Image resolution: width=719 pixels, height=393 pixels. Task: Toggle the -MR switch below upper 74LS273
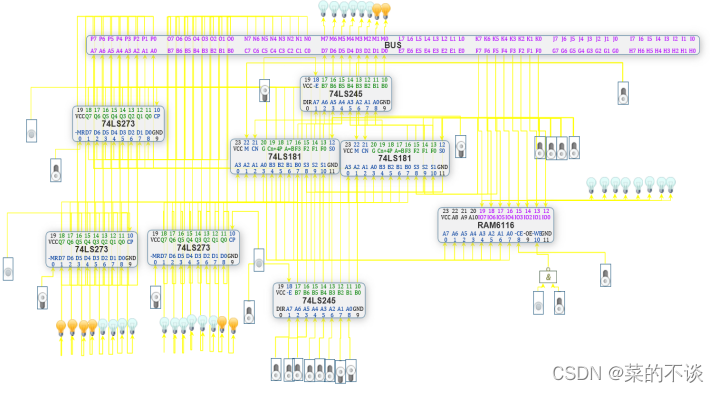55,170
